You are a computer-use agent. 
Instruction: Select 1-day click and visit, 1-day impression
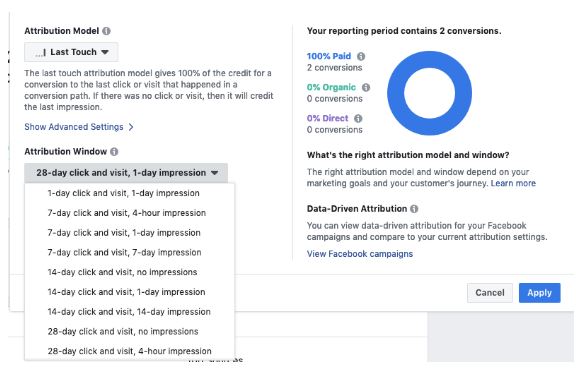(x=129, y=193)
